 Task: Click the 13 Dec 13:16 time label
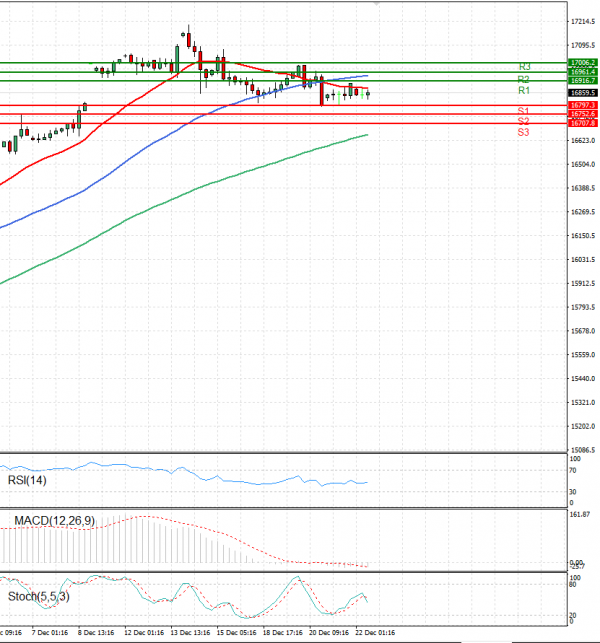point(190,633)
